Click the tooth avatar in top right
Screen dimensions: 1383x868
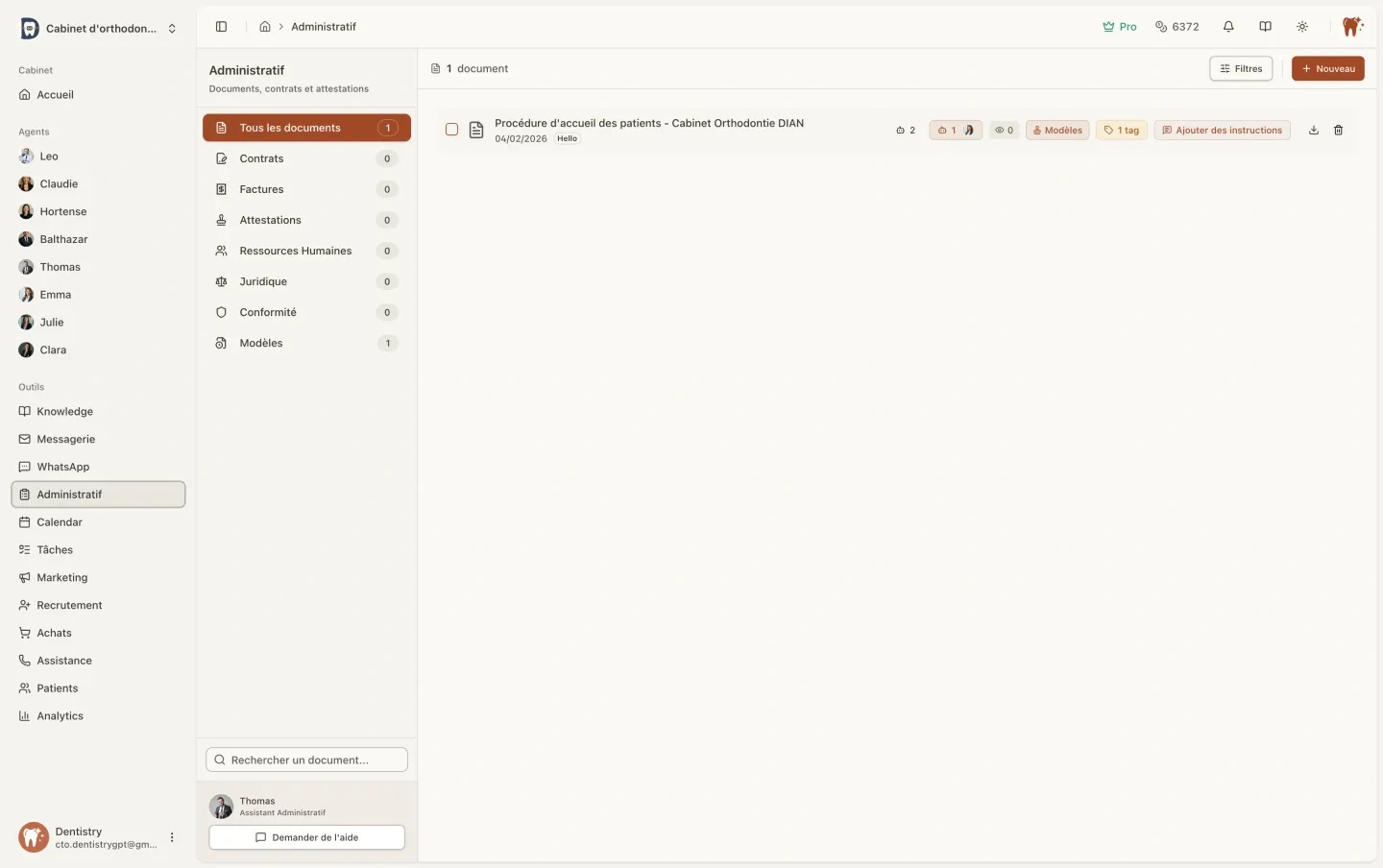(x=1352, y=27)
